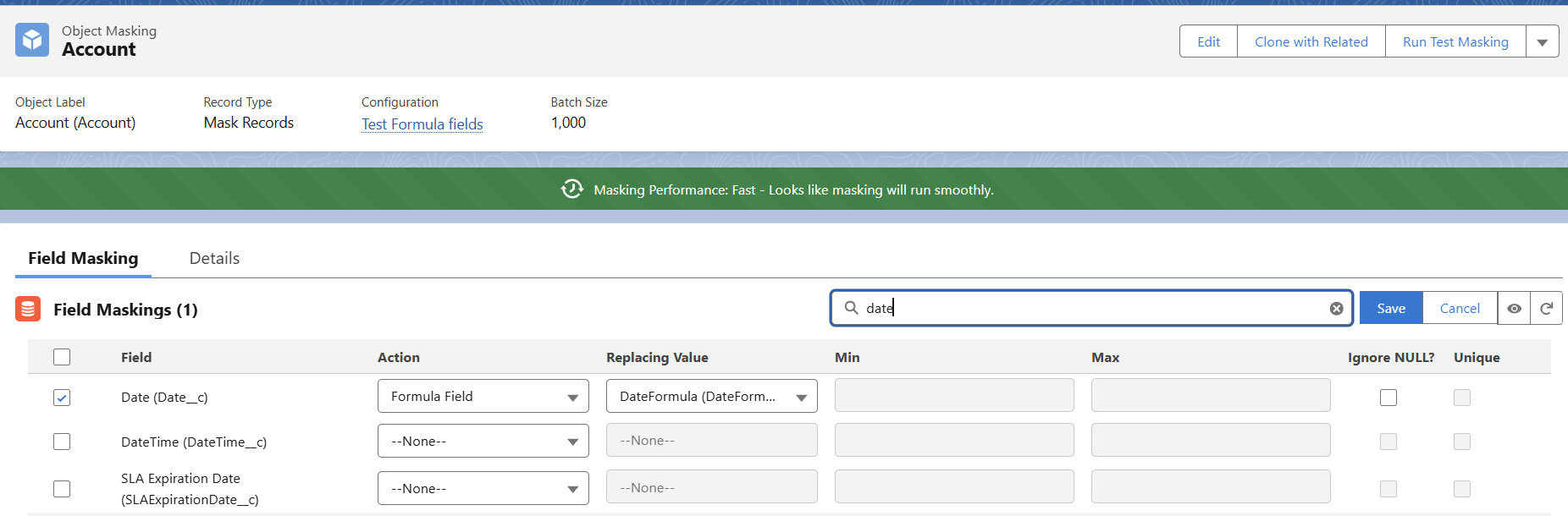Select the Field Masking tab
Screen dimensions: 1568x516
[83, 259]
